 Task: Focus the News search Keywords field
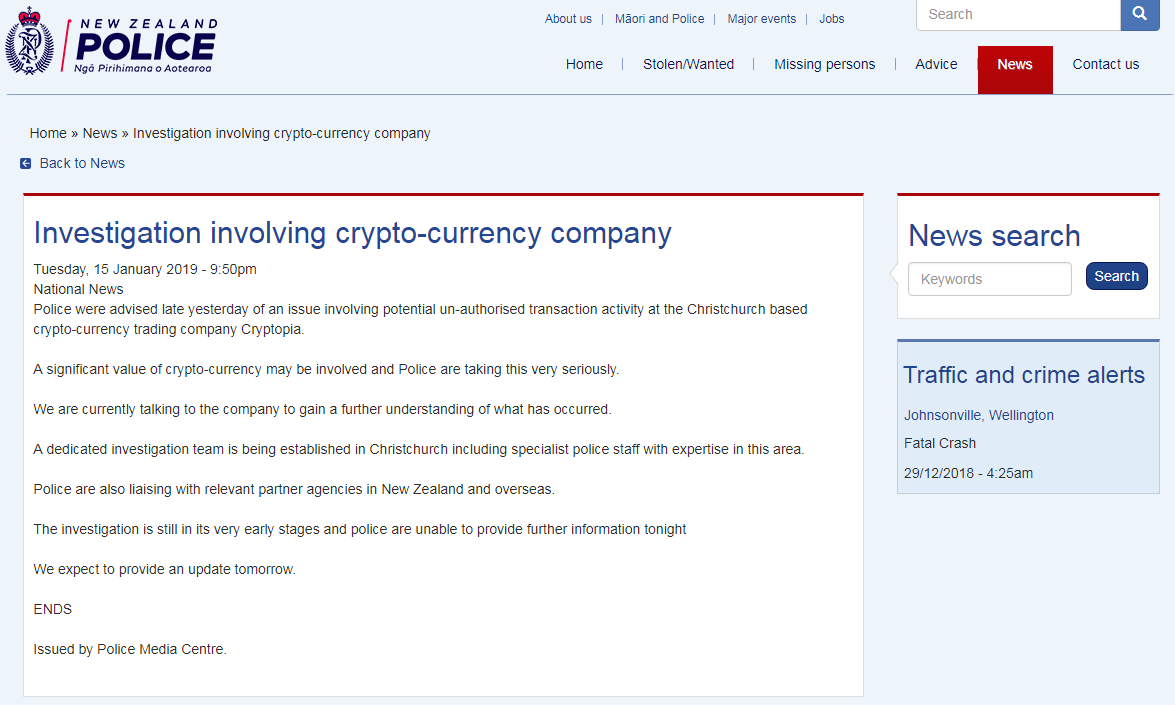[990, 279]
